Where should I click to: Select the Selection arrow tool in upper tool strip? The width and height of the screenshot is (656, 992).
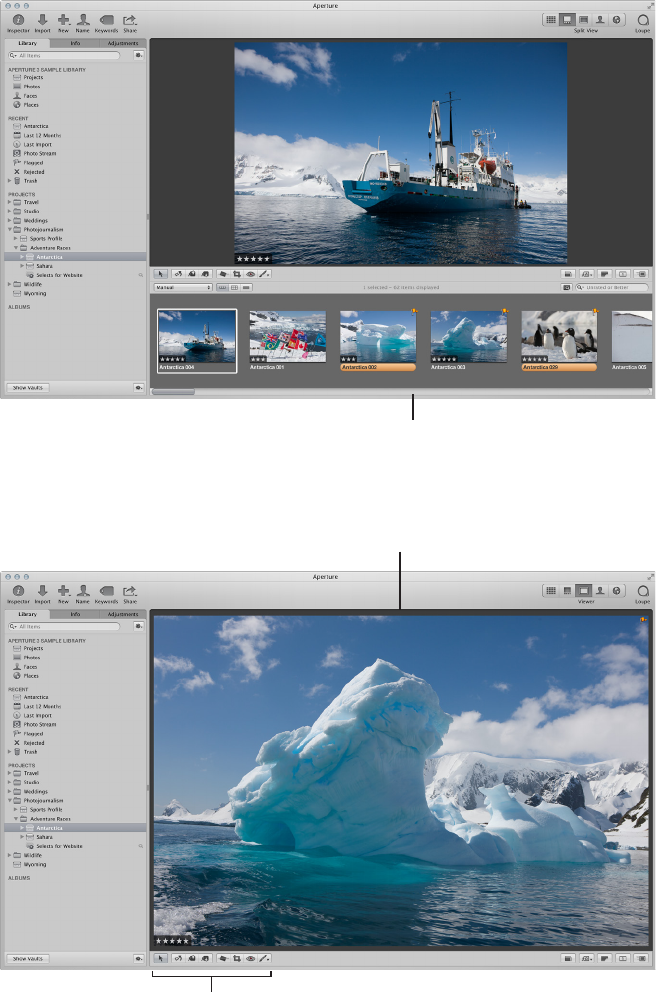(x=161, y=274)
